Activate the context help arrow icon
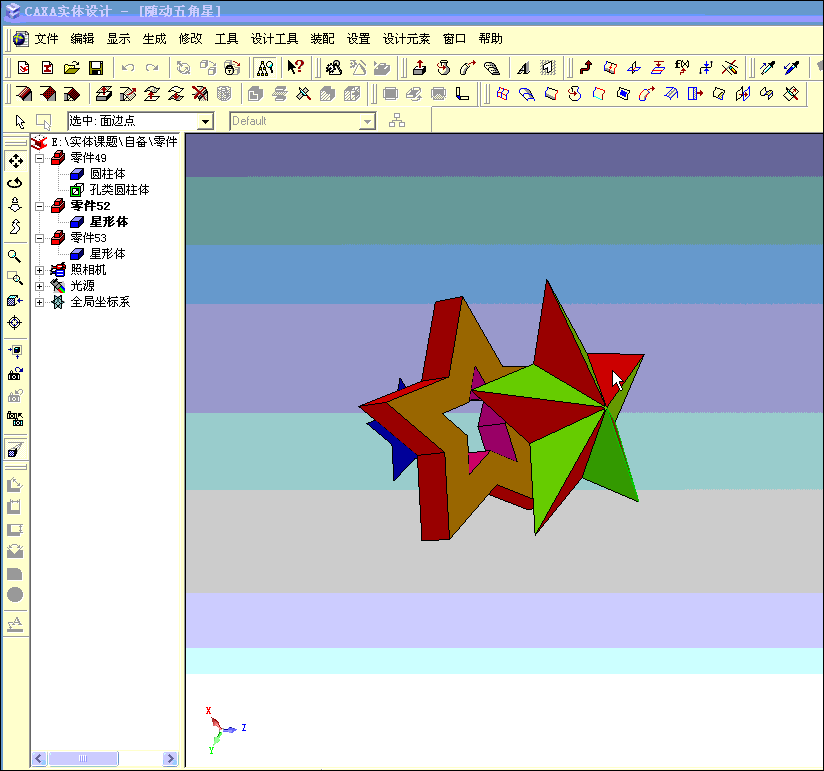 295,67
